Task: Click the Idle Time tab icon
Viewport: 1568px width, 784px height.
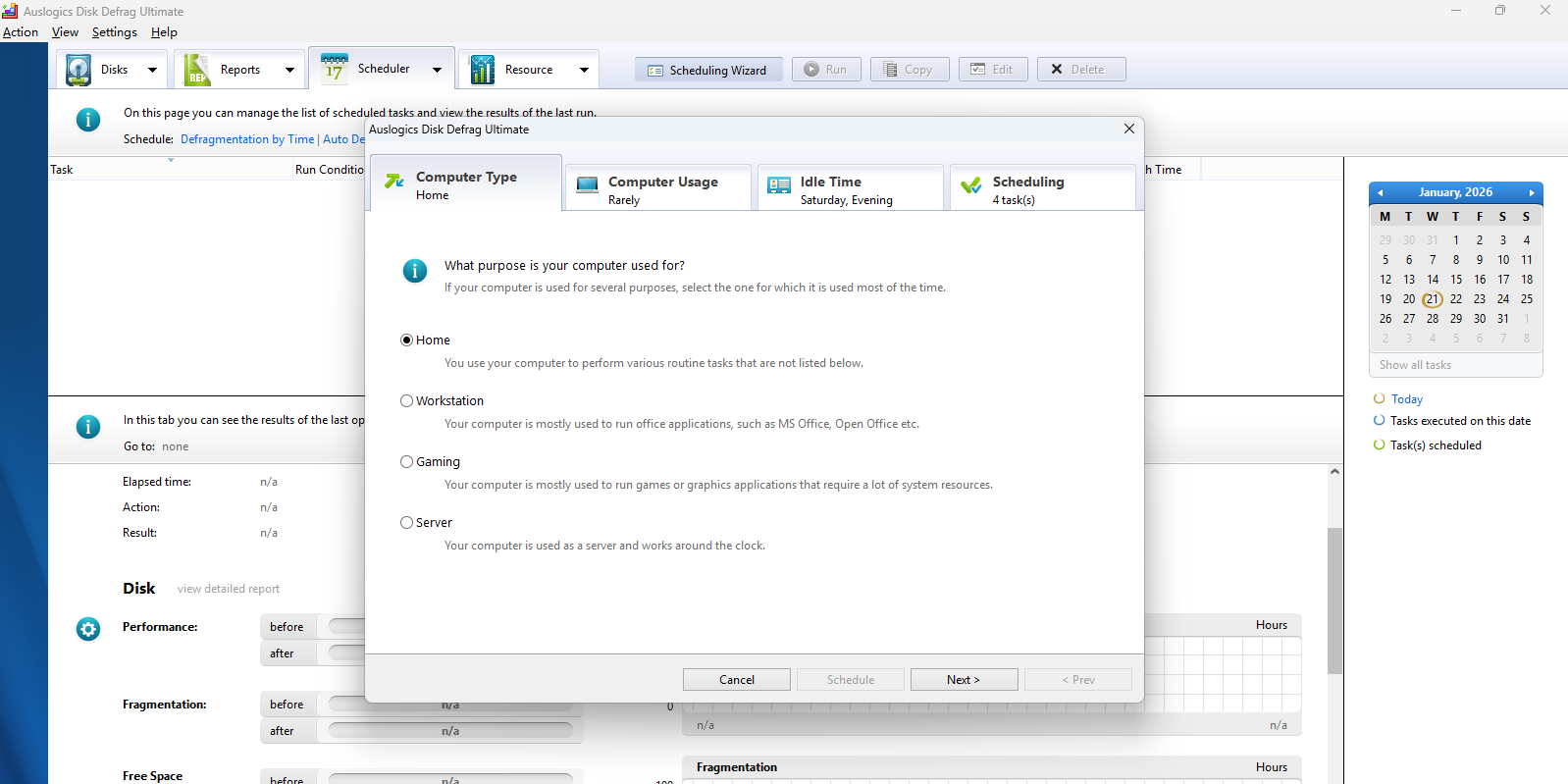Action: pyautogui.click(x=779, y=185)
